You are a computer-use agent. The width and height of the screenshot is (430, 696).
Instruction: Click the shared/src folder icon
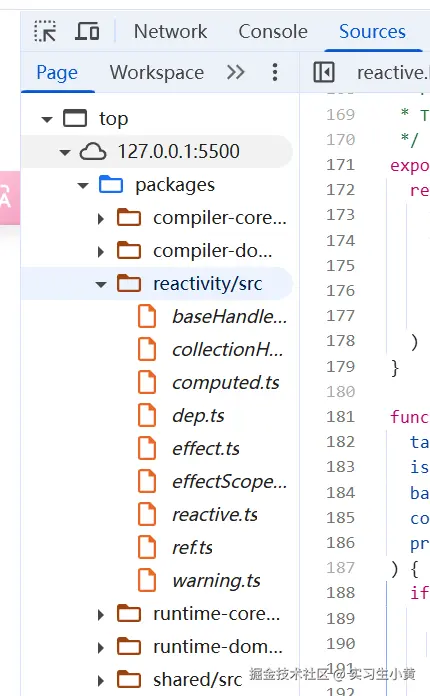[x=129, y=680]
